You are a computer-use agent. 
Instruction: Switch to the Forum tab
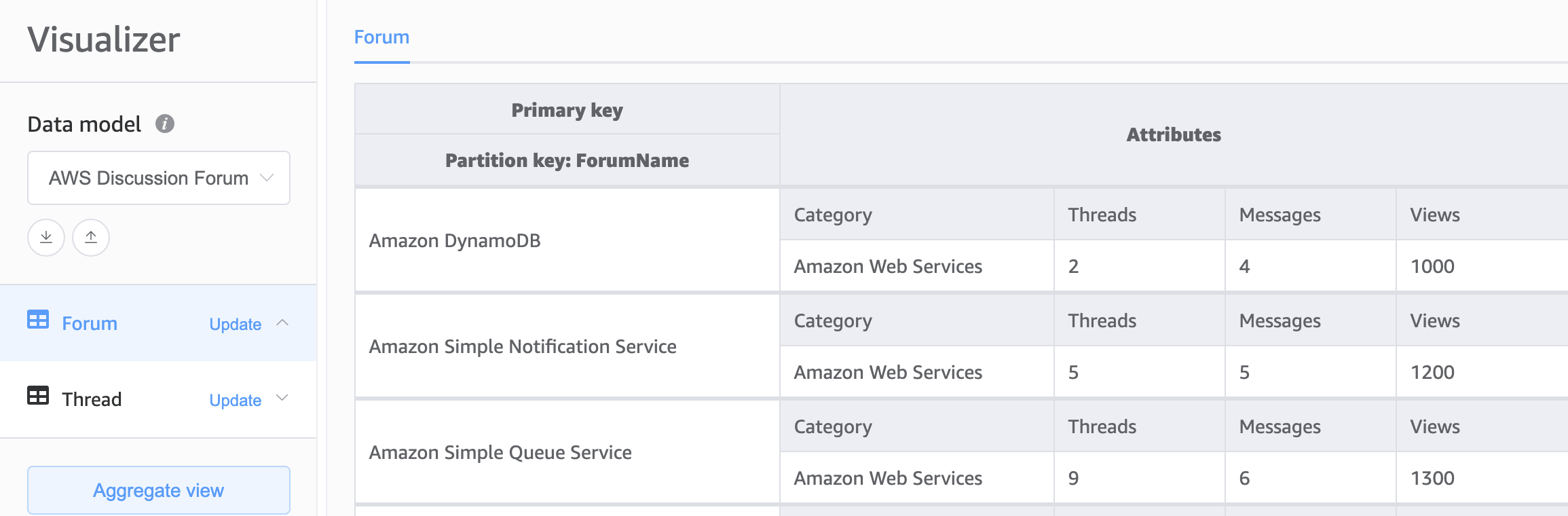pos(381,37)
